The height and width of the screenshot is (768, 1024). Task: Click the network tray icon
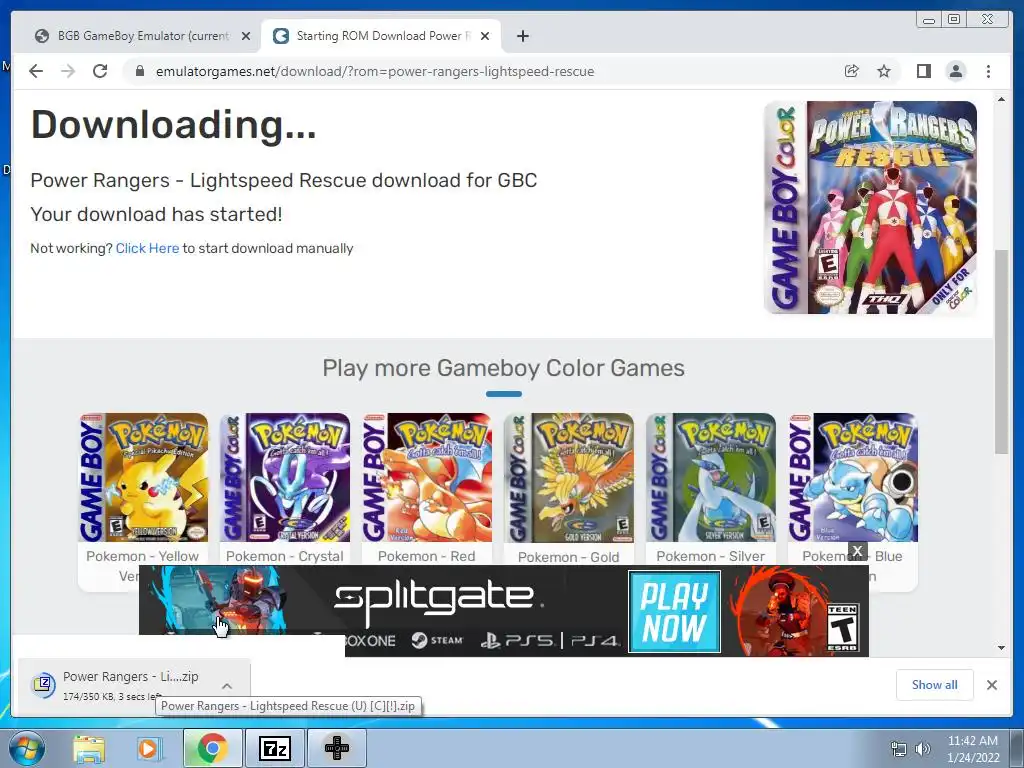[x=899, y=749]
